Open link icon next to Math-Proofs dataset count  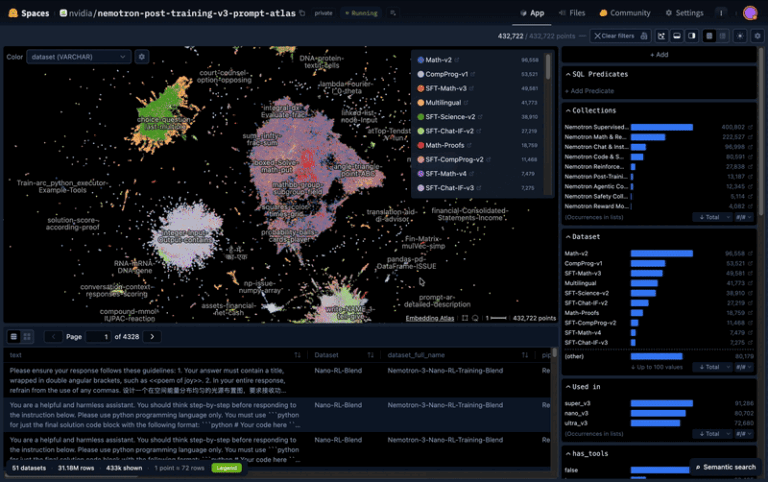[x=750, y=313]
